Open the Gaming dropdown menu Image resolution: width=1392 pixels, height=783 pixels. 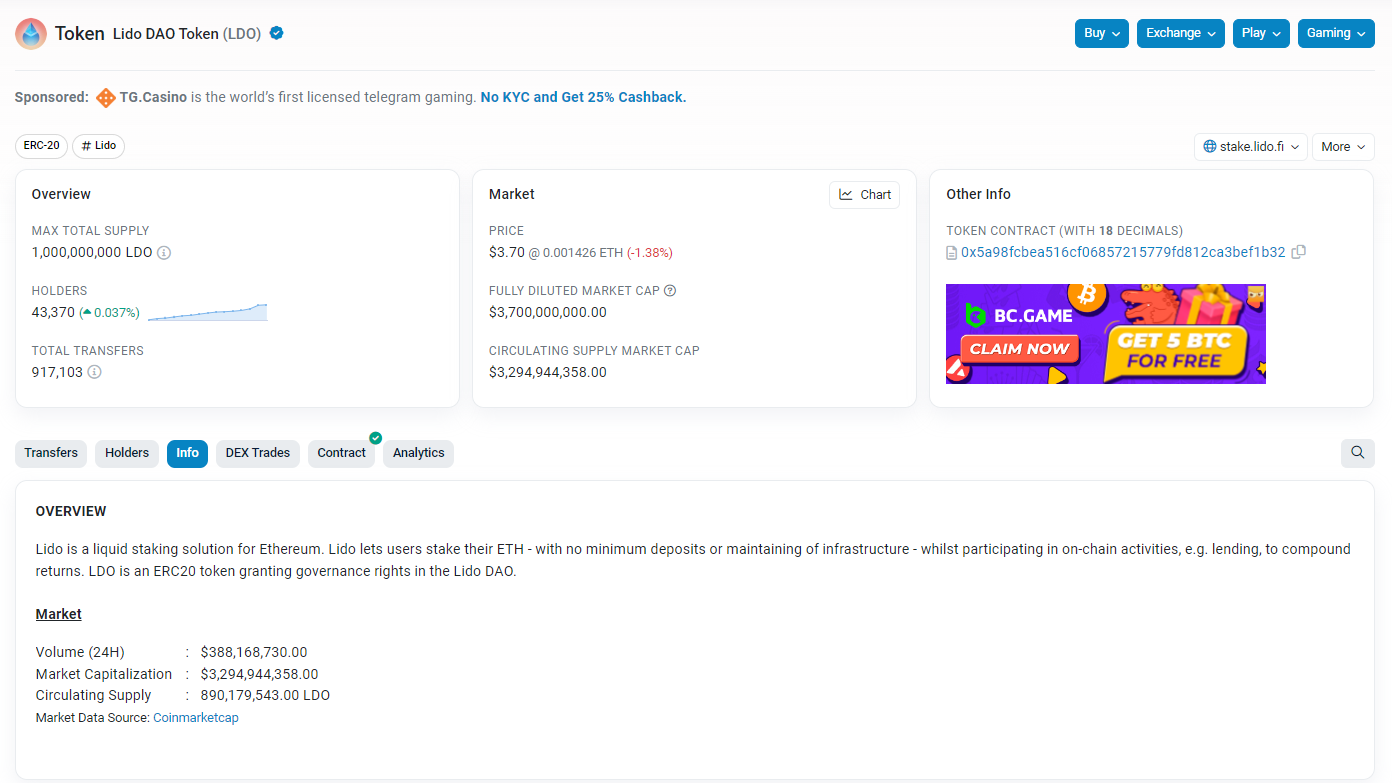click(x=1335, y=33)
